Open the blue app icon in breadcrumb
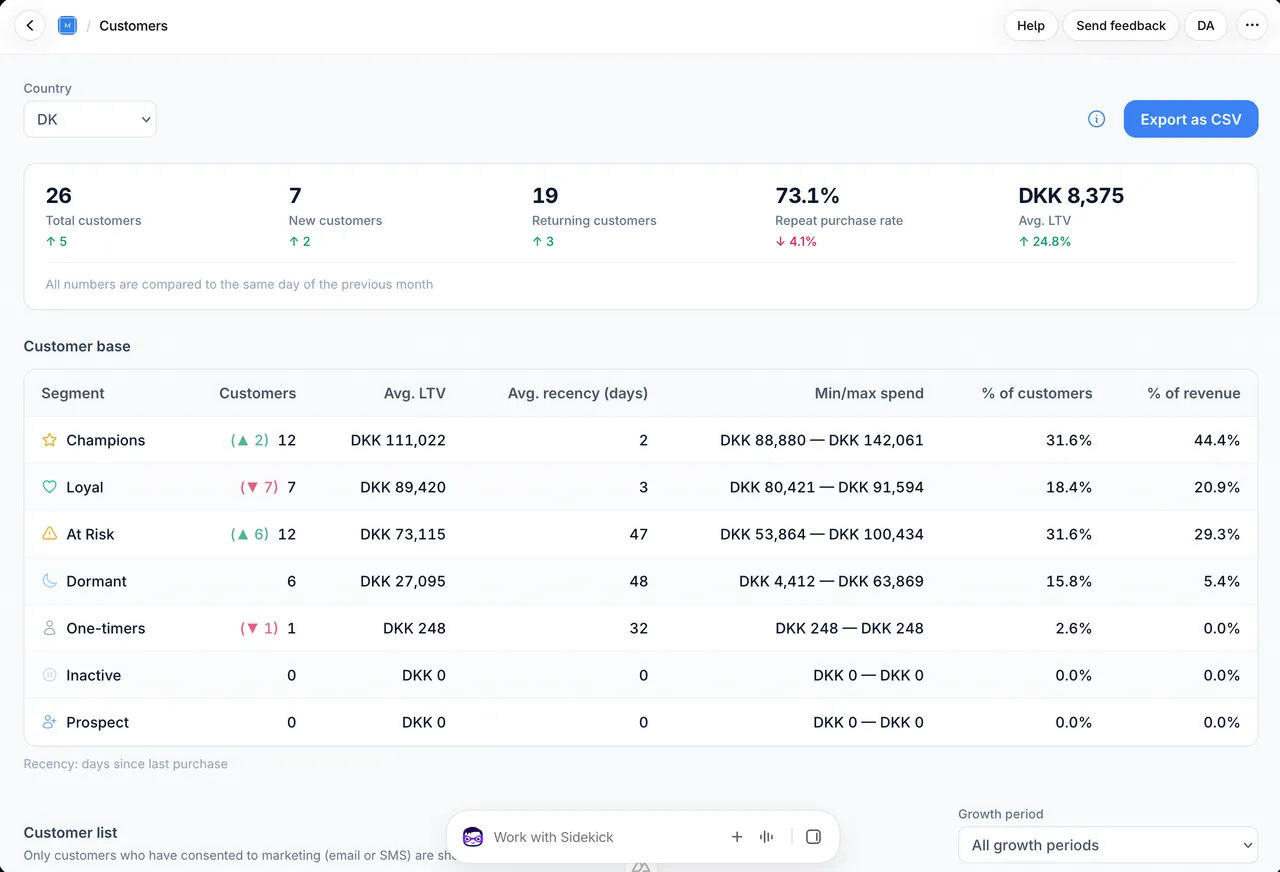 click(67, 26)
